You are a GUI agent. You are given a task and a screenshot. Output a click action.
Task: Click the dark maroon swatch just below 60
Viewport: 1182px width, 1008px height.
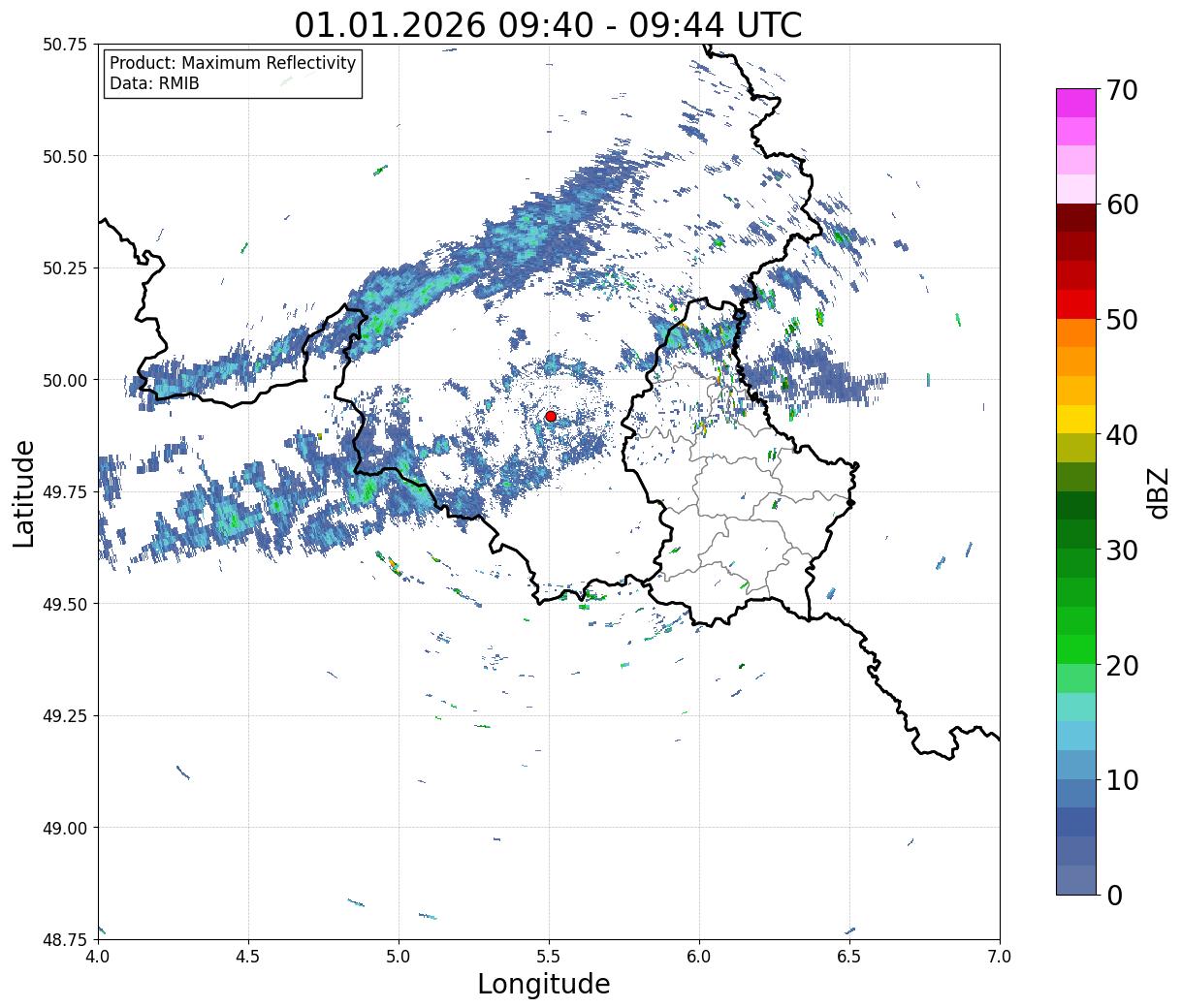(1076, 218)
